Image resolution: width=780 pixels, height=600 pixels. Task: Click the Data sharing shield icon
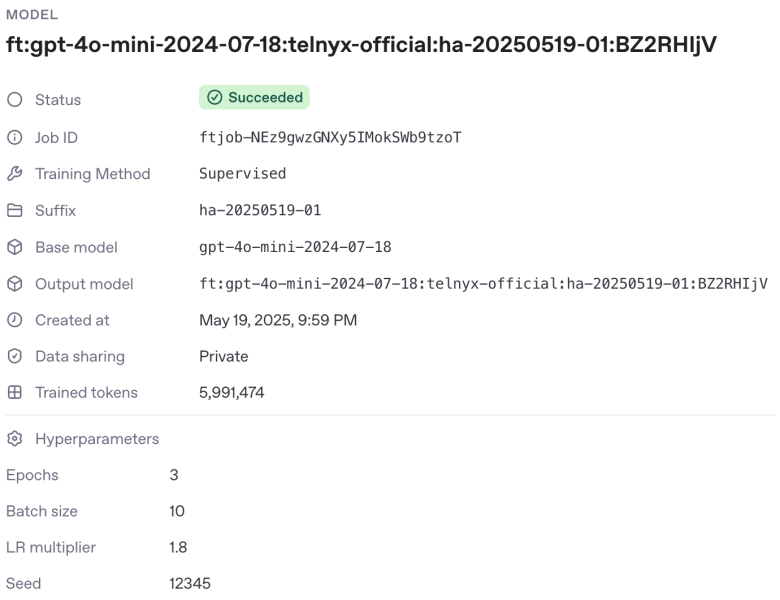[14, 356]
